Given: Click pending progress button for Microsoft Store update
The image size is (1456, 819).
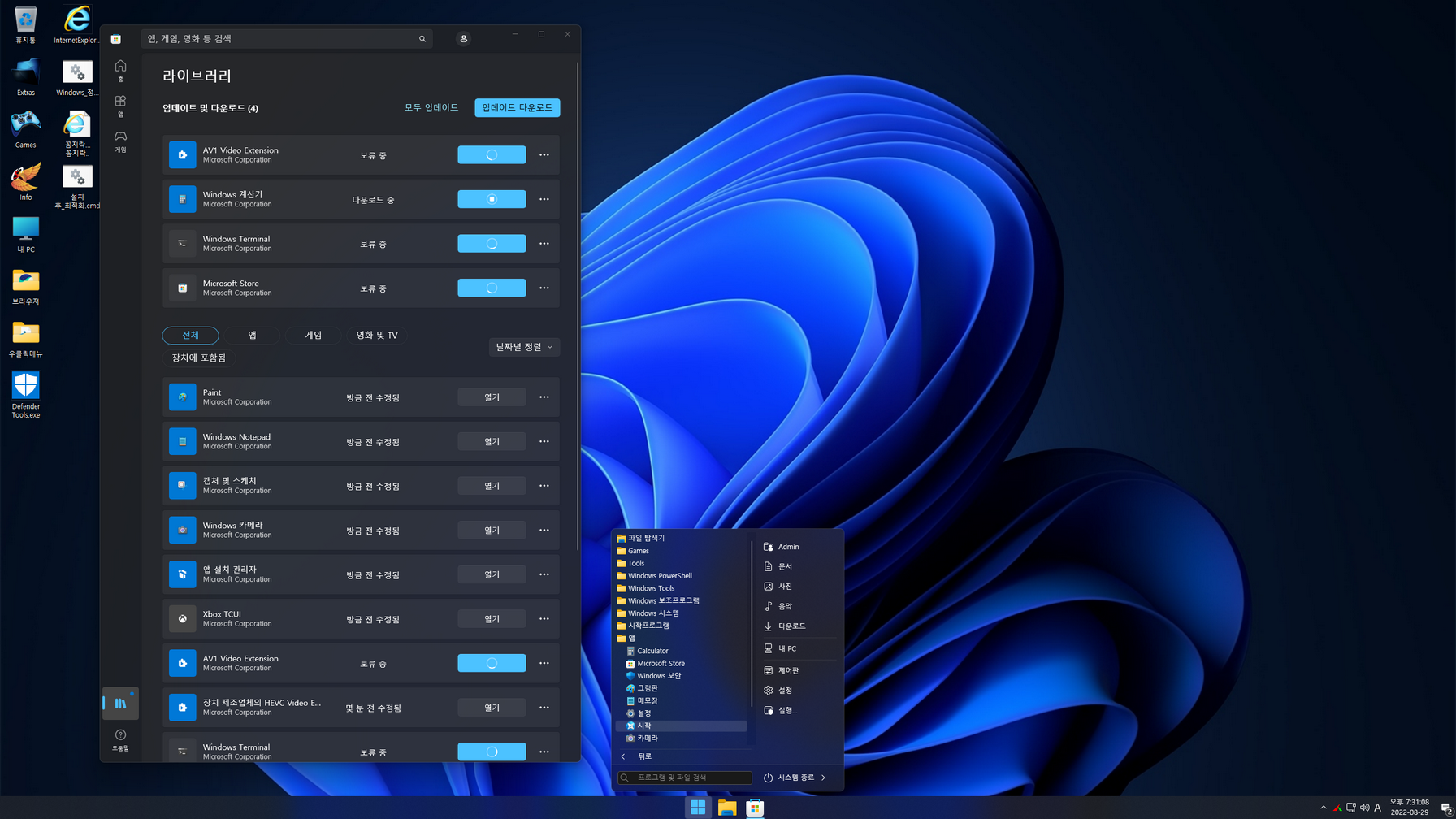Looking at the screenshot, I should click(492, 288).
